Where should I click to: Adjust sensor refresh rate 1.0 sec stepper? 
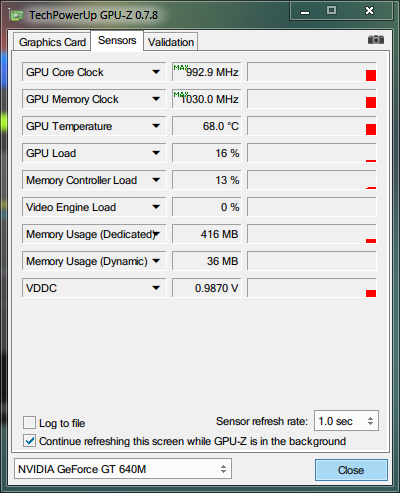(370, 421)
